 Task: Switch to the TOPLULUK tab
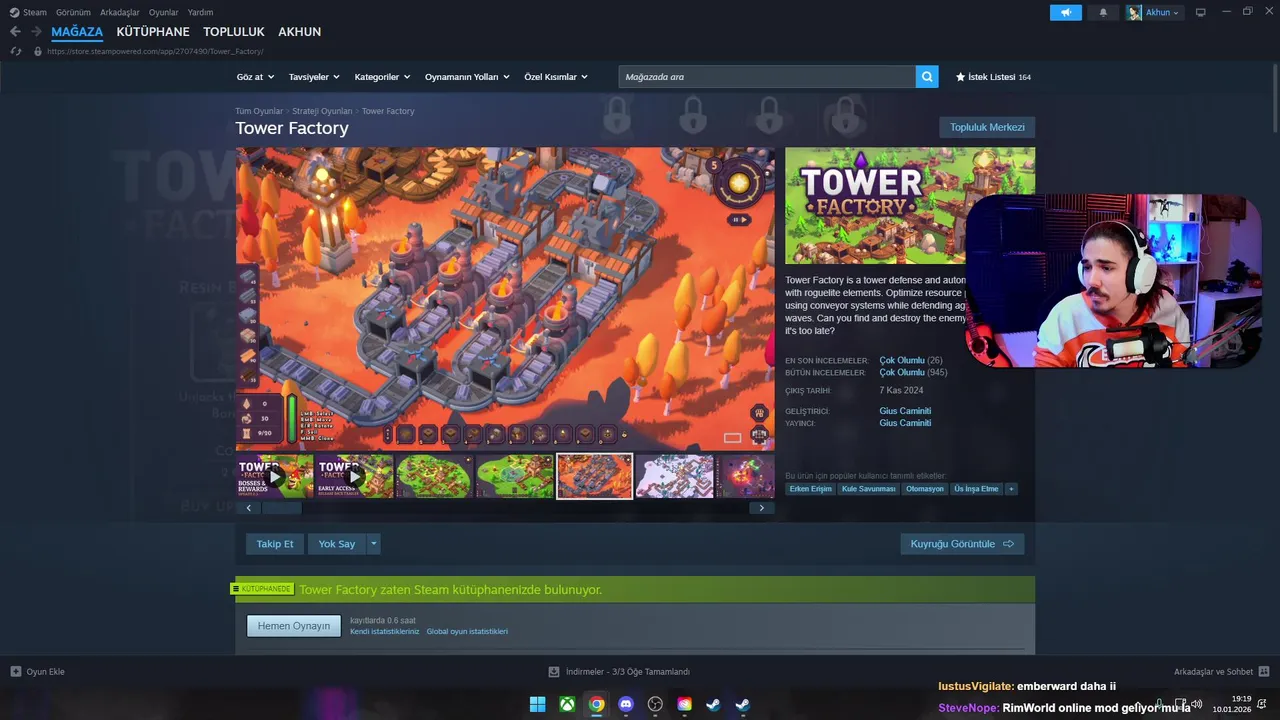[234, 32]
